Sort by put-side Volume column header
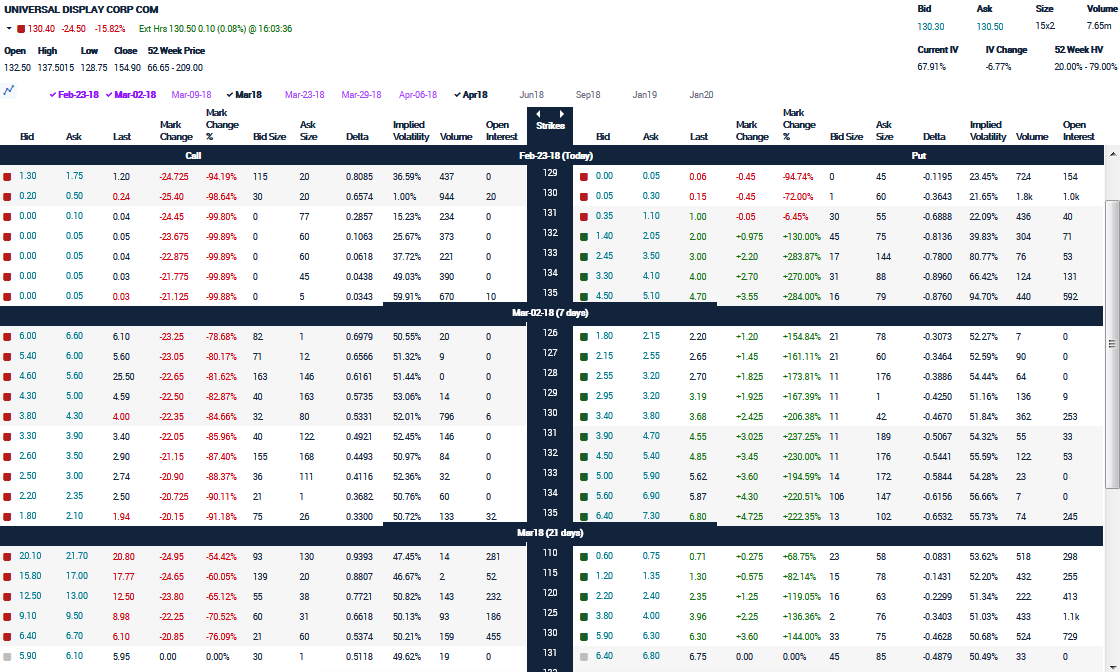The width and height of the screenshot is (1120, 672). point(1032,137)
